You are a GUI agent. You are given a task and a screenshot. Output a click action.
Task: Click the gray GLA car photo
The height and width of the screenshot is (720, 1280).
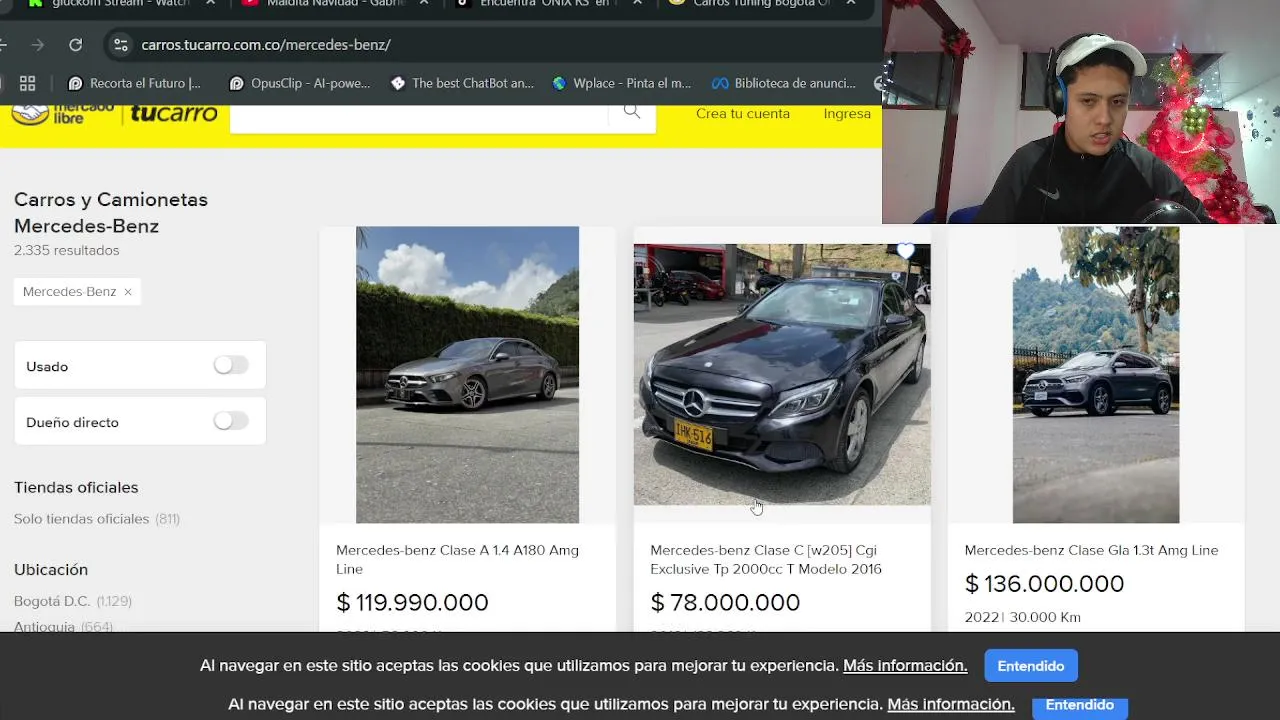[x=1096, y=375]
